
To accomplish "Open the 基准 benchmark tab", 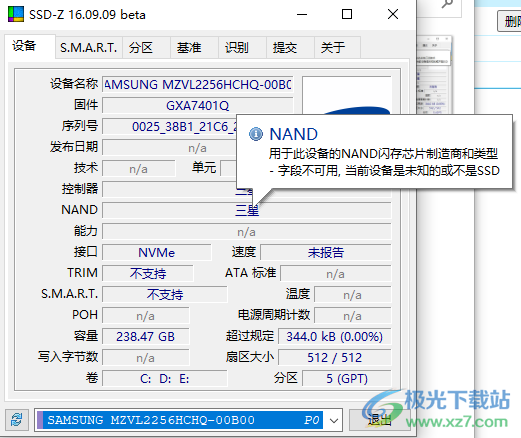I will (x=194, y=48).
